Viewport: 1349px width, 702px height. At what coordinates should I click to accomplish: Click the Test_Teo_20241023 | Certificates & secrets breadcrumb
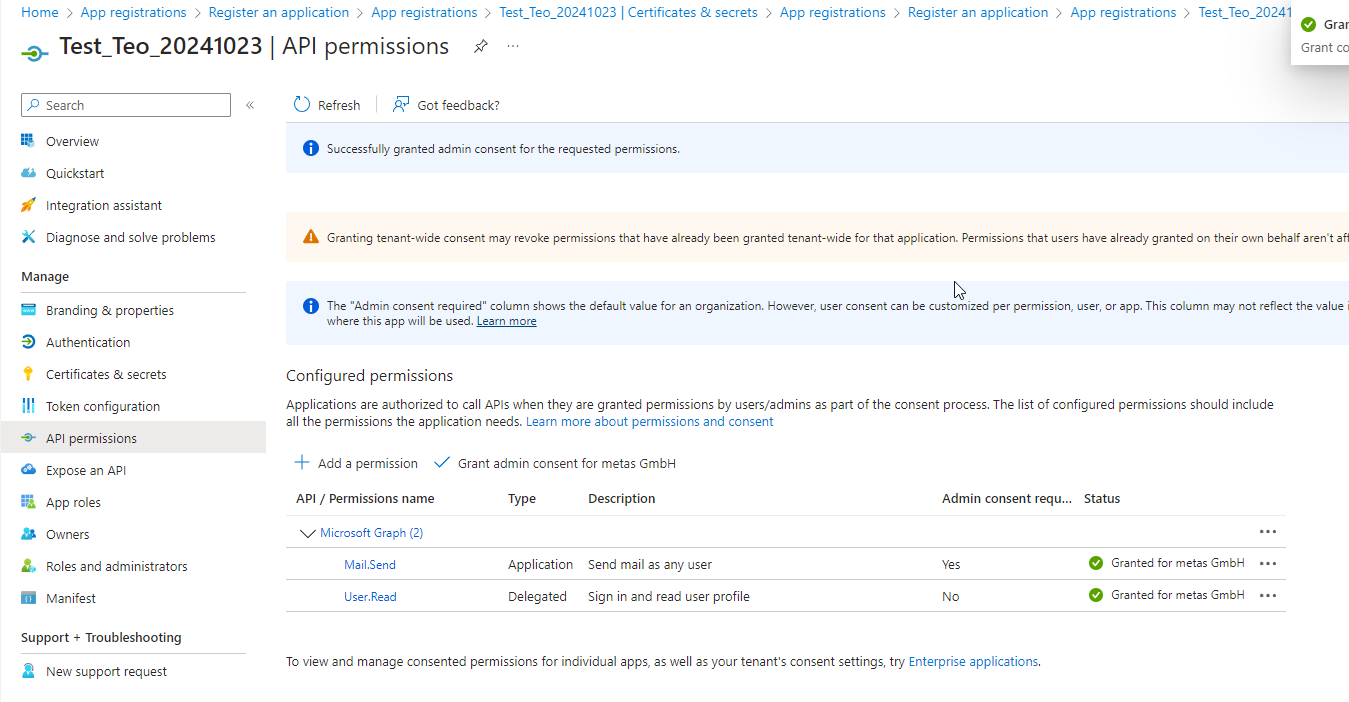pos(628,12)
